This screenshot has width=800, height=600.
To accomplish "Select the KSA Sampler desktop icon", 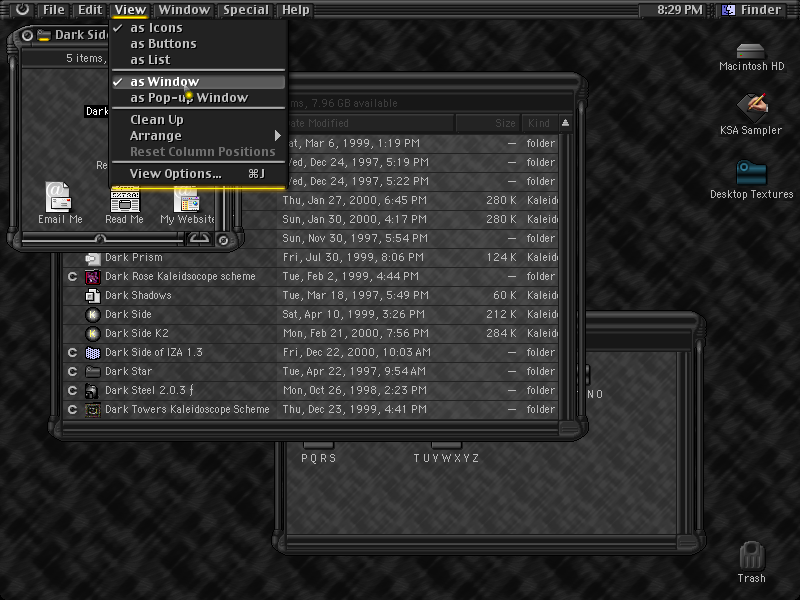I will pos(753,107).
